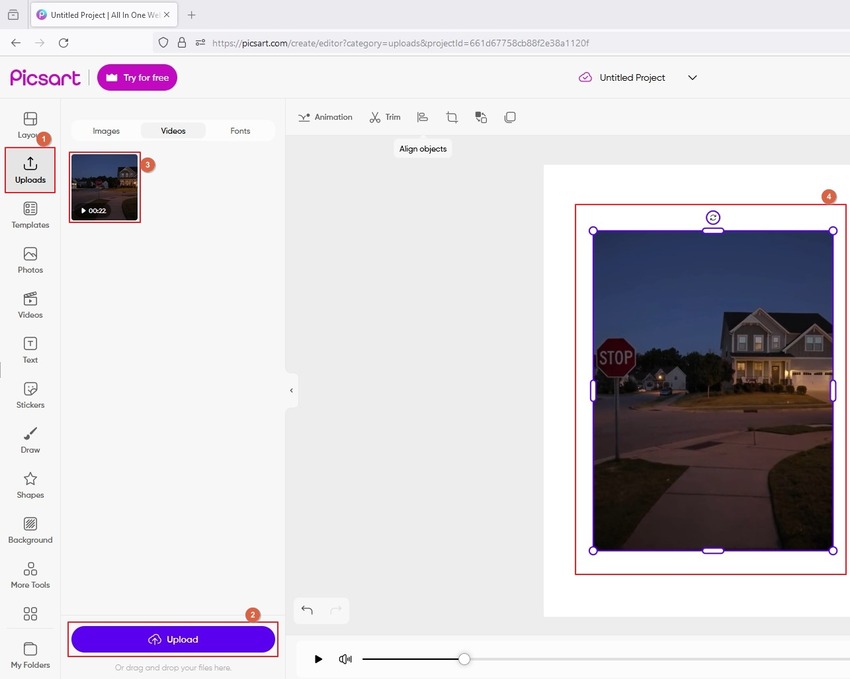Play the video preview
850x679 pixels.
(318, 659)
